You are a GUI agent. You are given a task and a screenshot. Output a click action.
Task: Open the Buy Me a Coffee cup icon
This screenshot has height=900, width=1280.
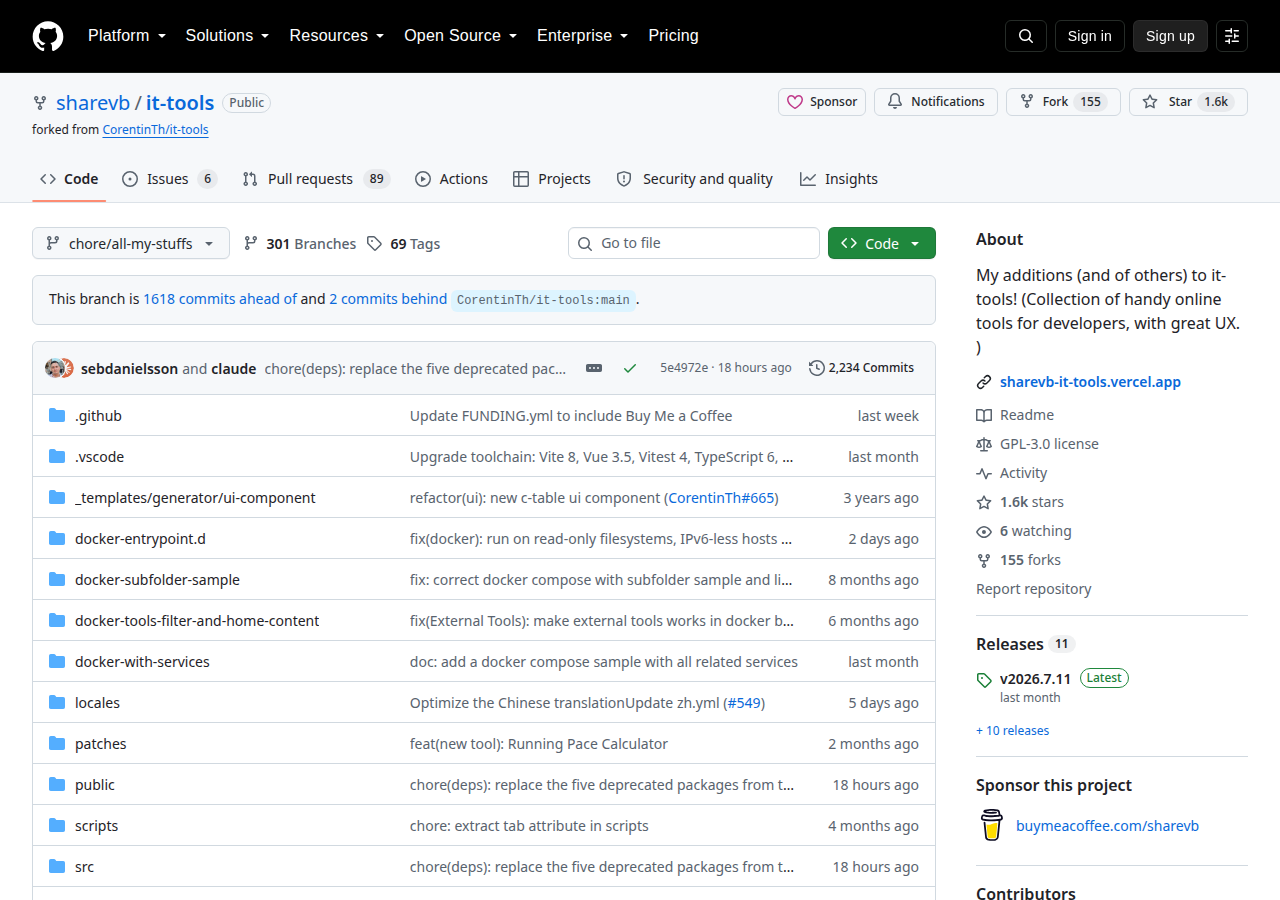(991, 825)
